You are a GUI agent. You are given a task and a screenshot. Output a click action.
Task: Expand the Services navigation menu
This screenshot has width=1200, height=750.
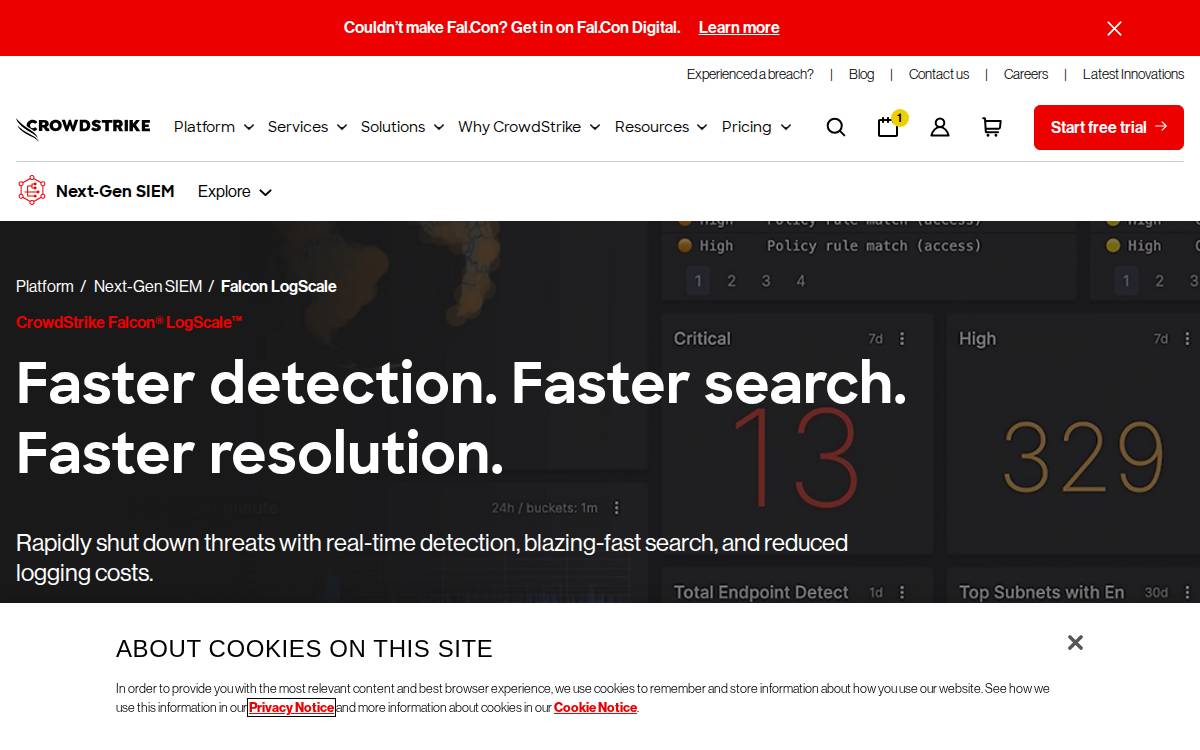tap(307, 127)
